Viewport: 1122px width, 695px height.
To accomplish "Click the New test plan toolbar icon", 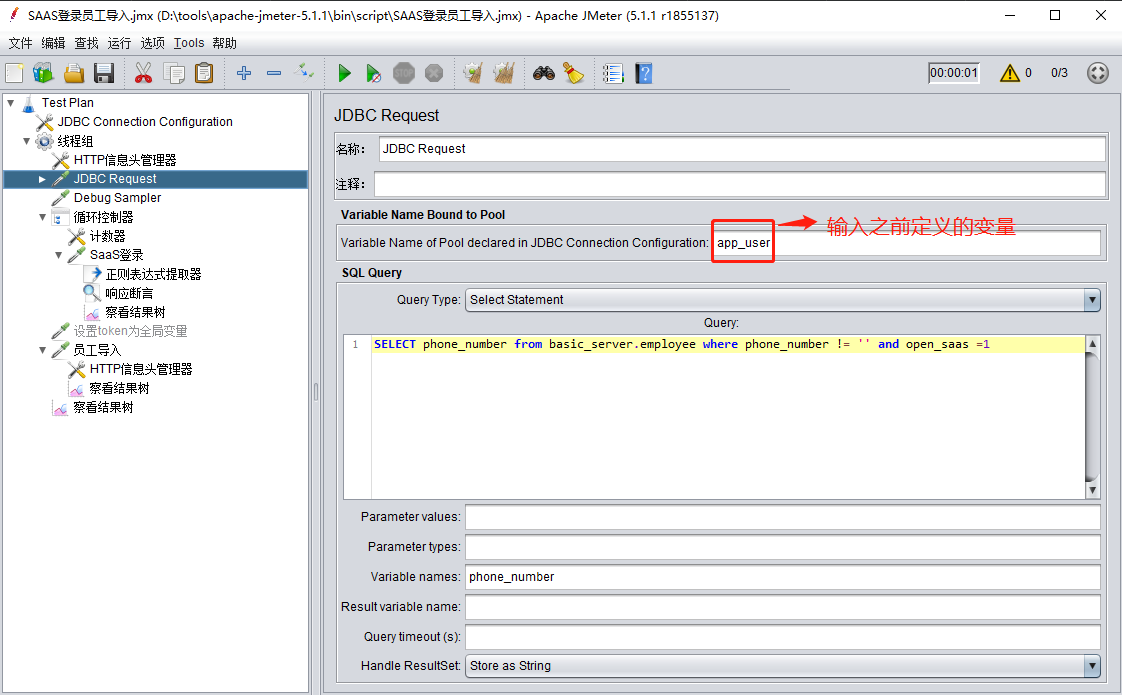I will (15, 73).
